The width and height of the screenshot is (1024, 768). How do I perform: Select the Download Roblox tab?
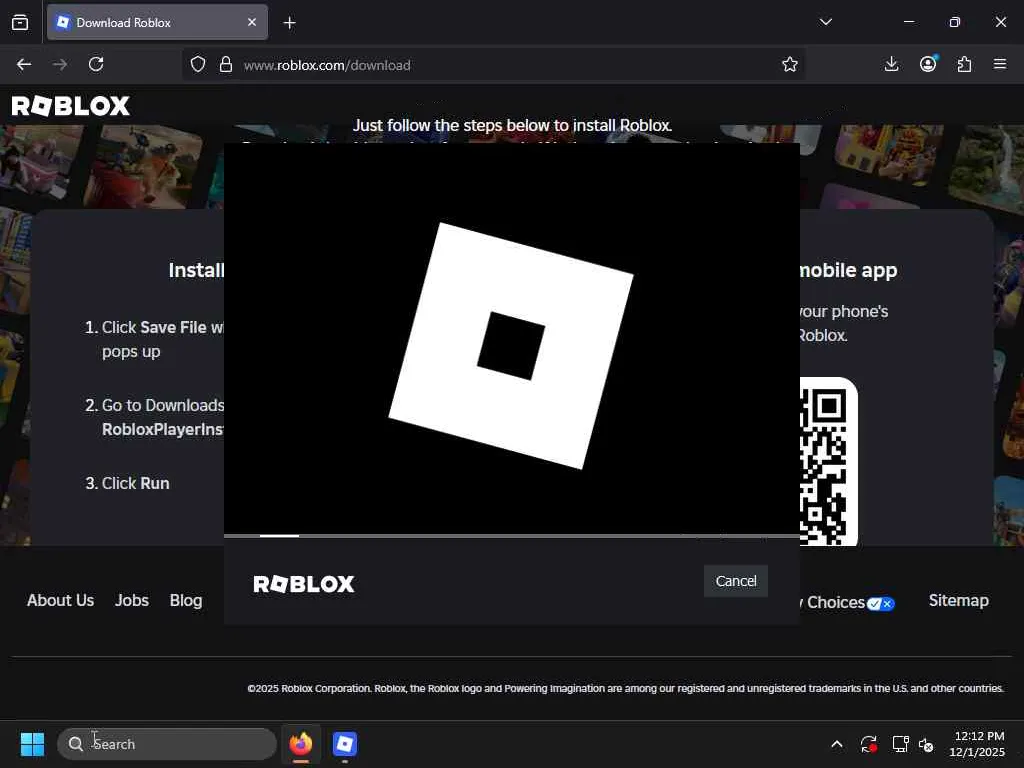[x=157, y=22]
